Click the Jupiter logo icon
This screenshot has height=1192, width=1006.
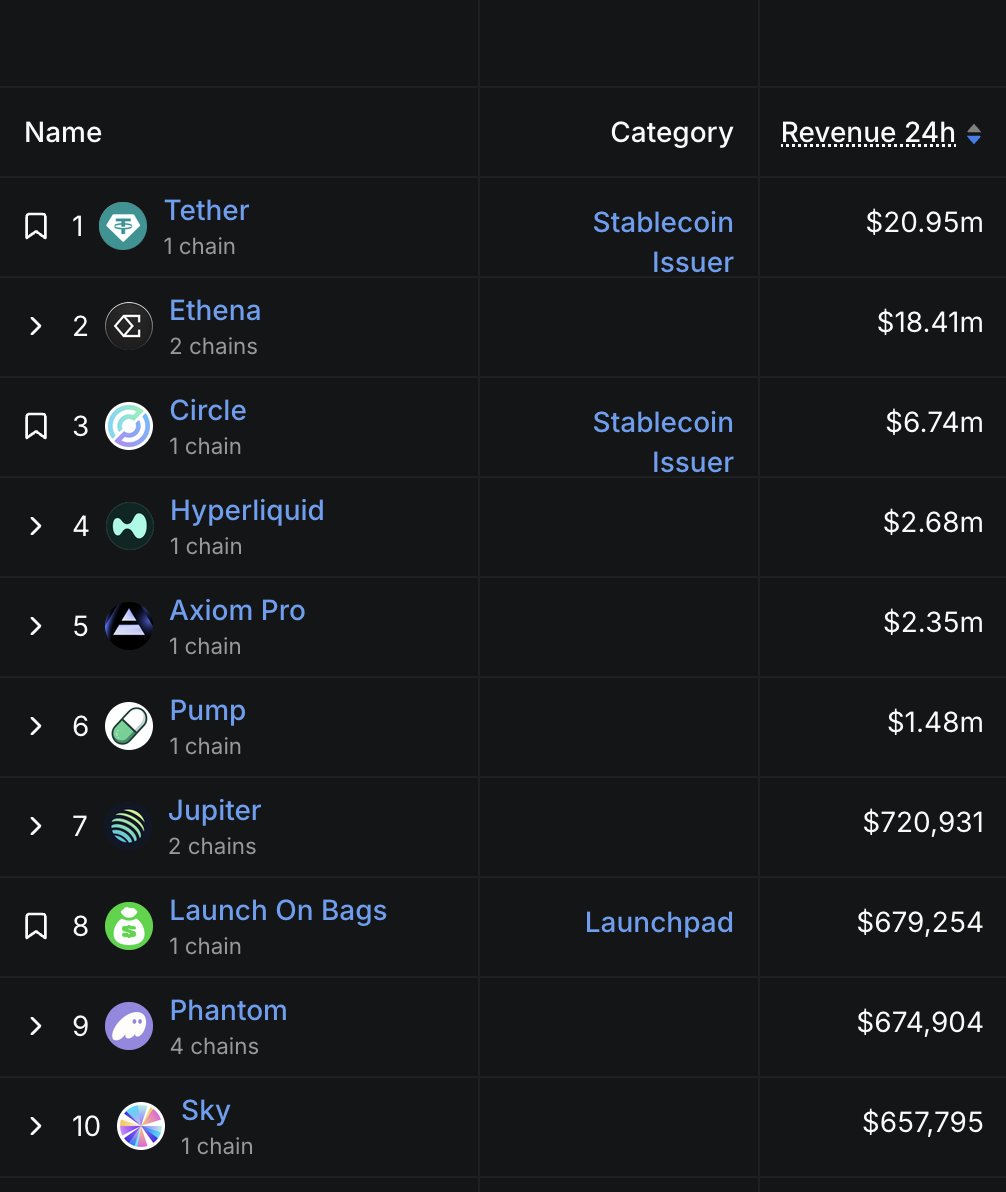pos(128,826)
